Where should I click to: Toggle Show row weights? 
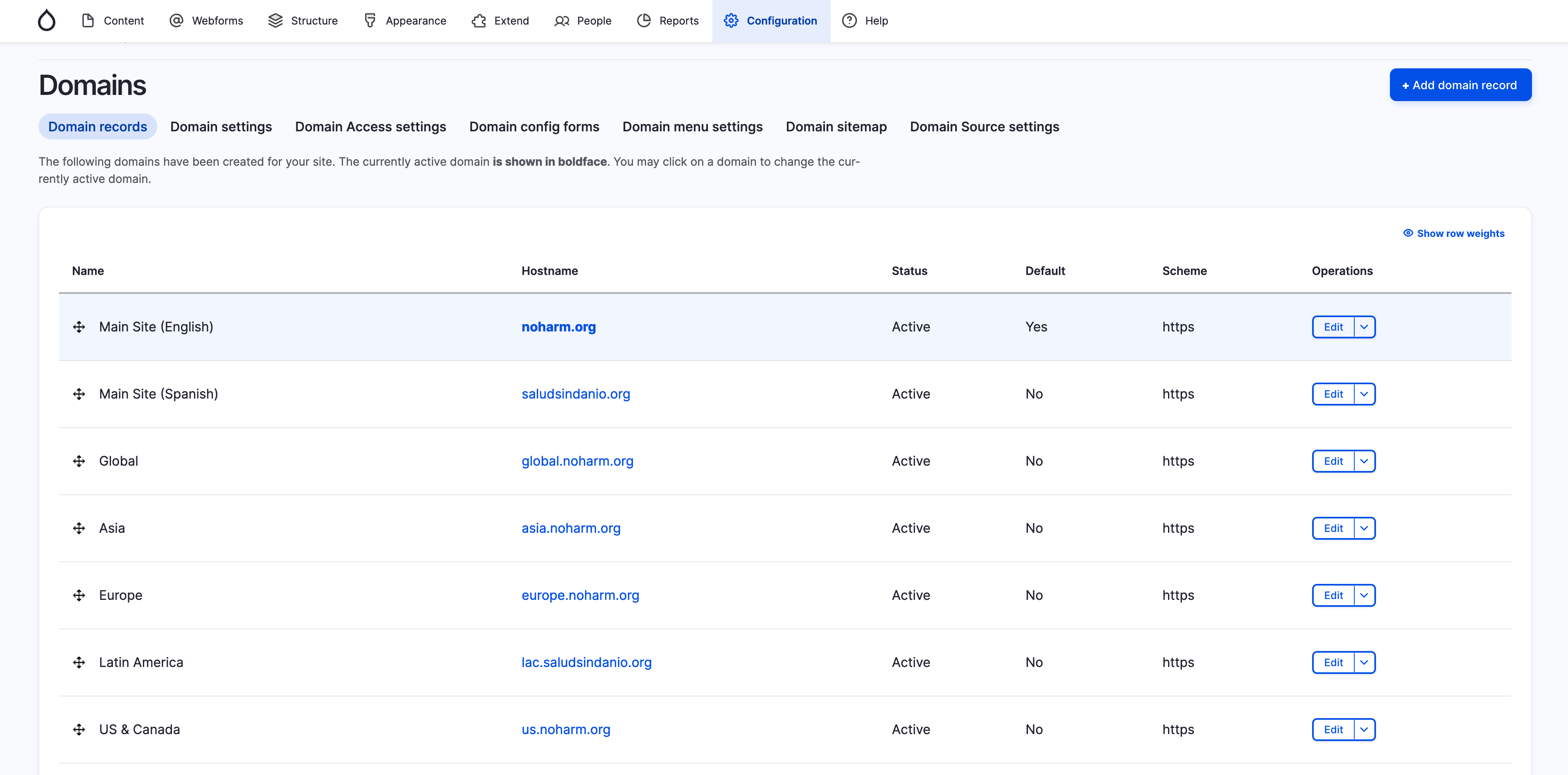pos(1453,233)
